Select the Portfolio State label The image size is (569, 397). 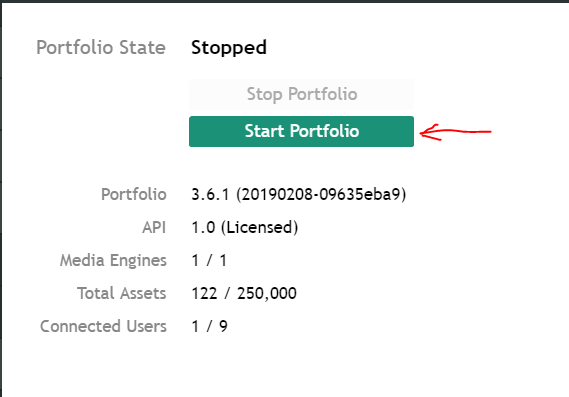(x=101, y=48)
